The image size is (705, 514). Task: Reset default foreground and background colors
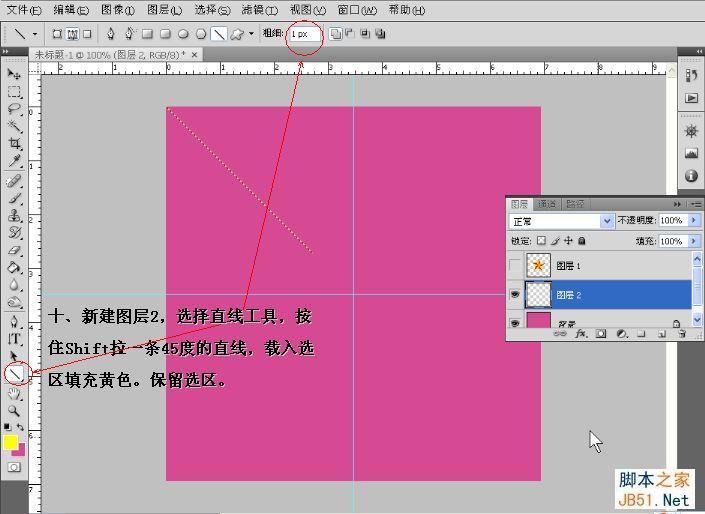tap(7, 426)
